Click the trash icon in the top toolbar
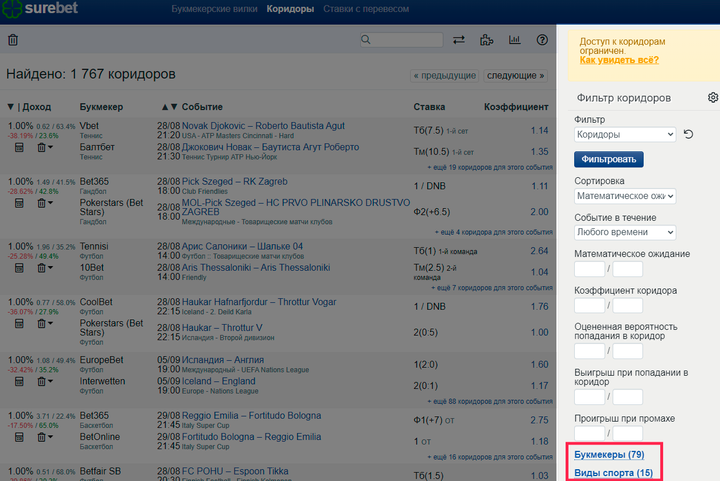Viewport: 720px width, 481px height. 13,40
